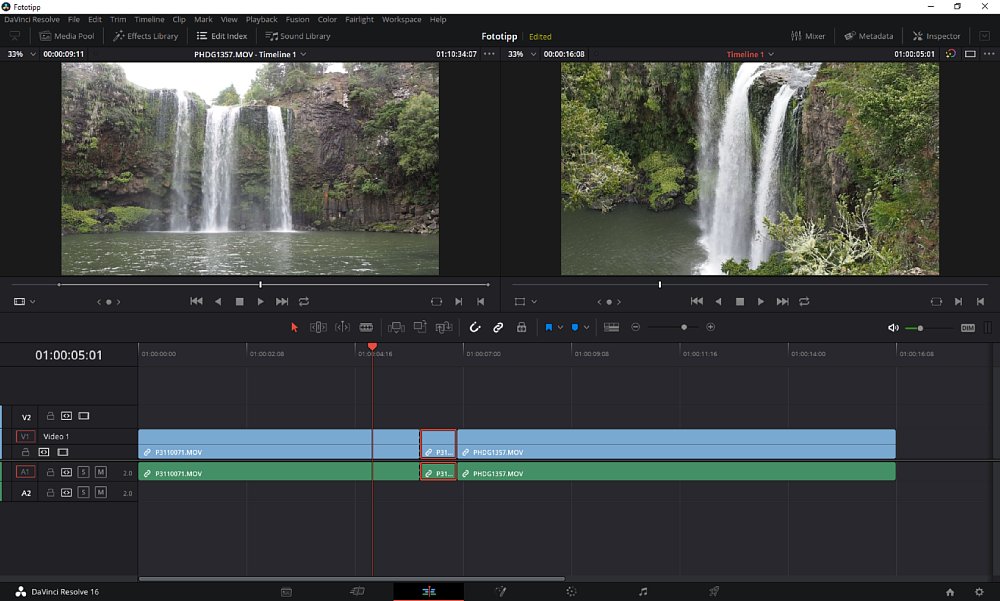The width and height of the screenshot is (1000, 601).
Task: Click the Position Lock padlock icon
Action: coord(521,327)
